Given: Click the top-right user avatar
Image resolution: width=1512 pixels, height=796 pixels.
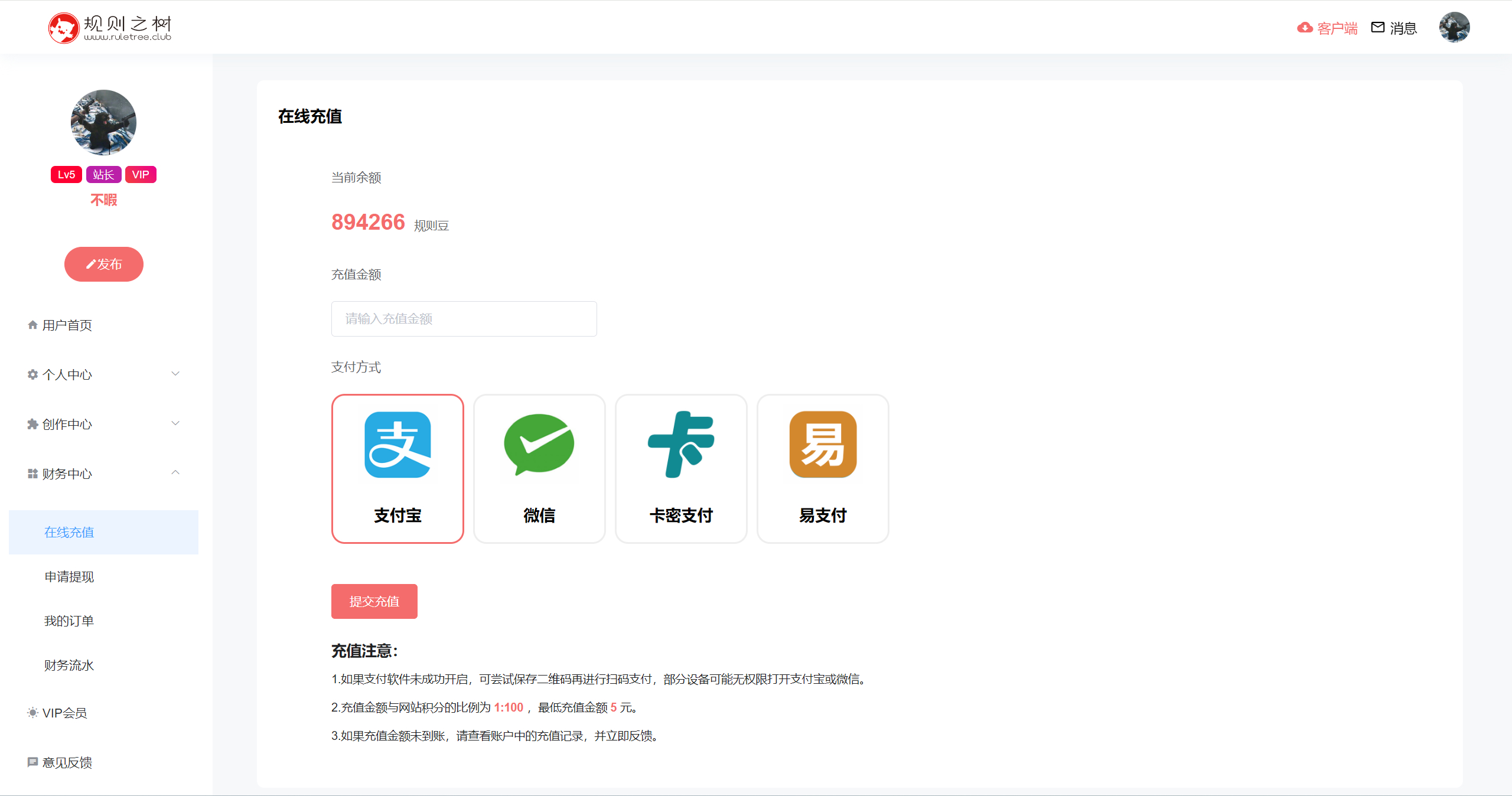Looking at the screenshot, I should tap(1454, 27).
